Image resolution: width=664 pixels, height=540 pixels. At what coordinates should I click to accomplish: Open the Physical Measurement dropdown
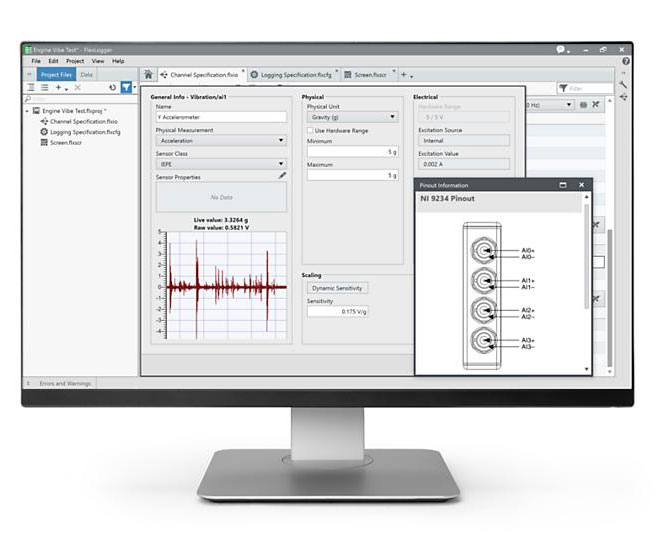220,141
